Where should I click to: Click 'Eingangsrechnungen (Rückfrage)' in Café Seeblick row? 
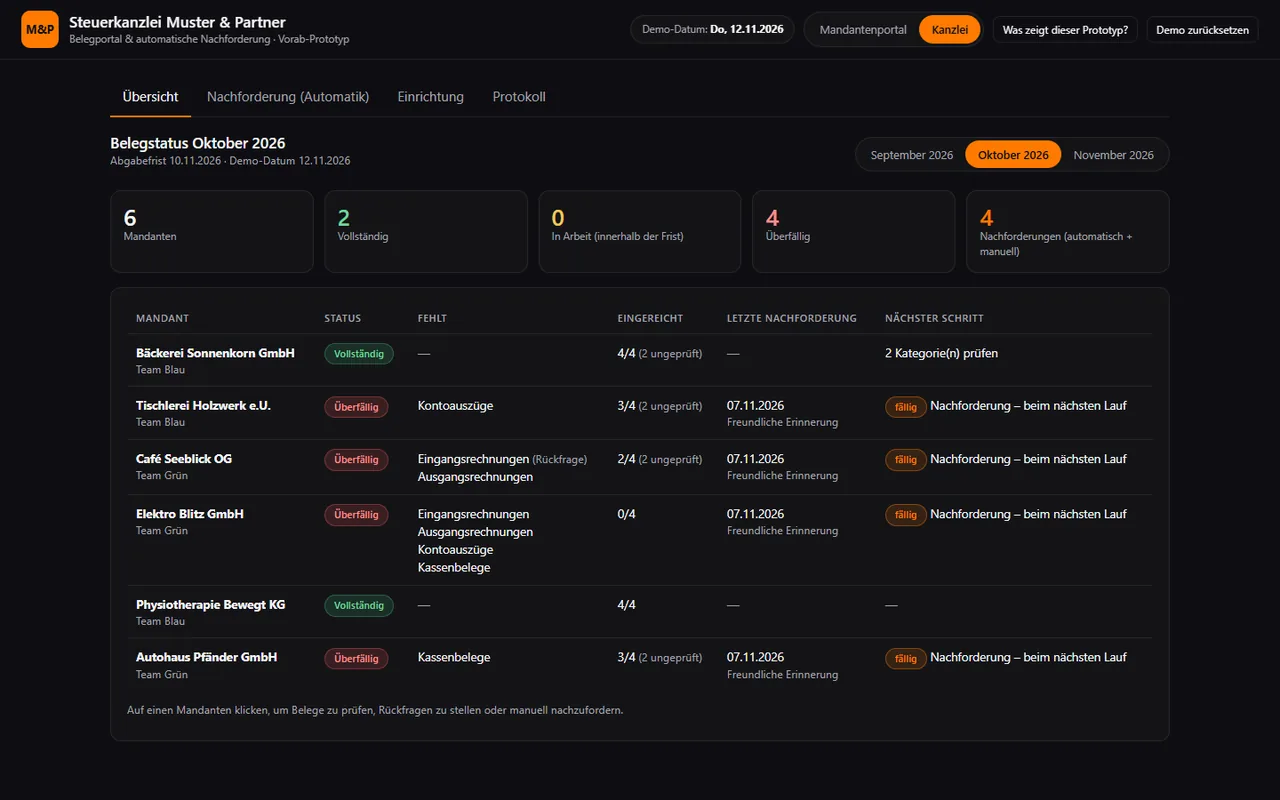[x=502, y=459]
